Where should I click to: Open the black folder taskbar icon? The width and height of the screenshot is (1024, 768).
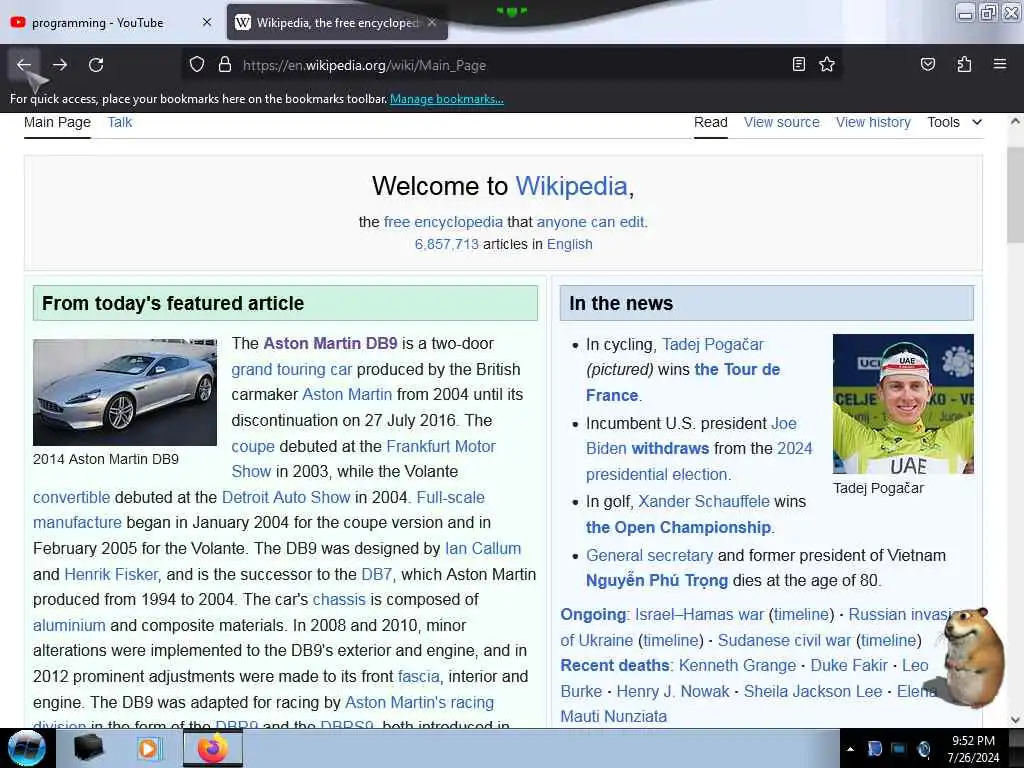[88, 748]
